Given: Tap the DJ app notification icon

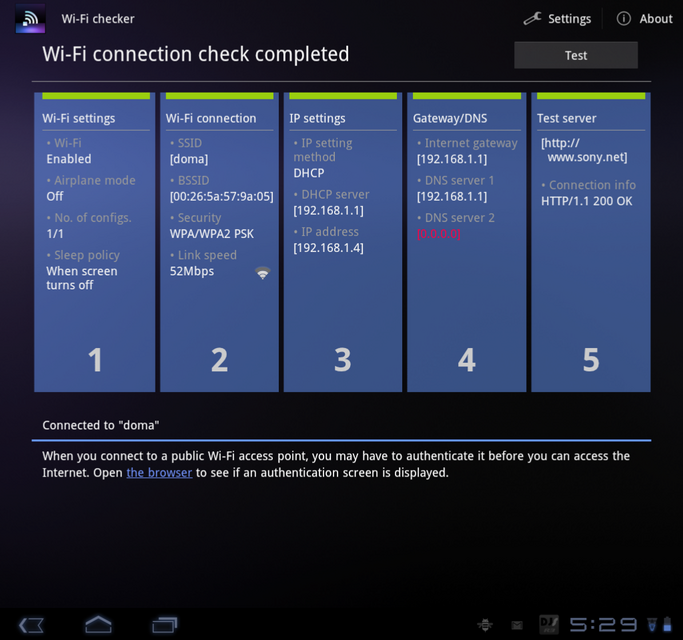Looking at the screenshot, I should (549, 625).
